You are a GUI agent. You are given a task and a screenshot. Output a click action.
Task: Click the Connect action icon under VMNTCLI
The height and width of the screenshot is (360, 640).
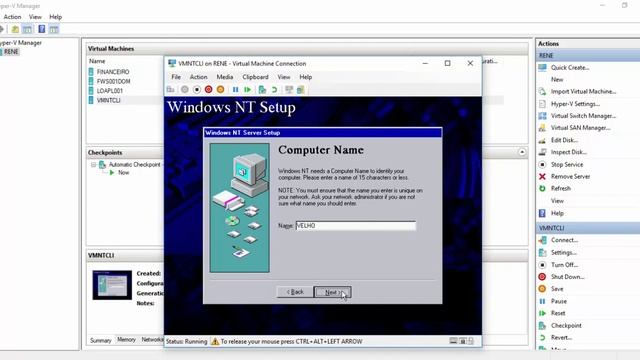pyautogui.click(x=542, y=240)
